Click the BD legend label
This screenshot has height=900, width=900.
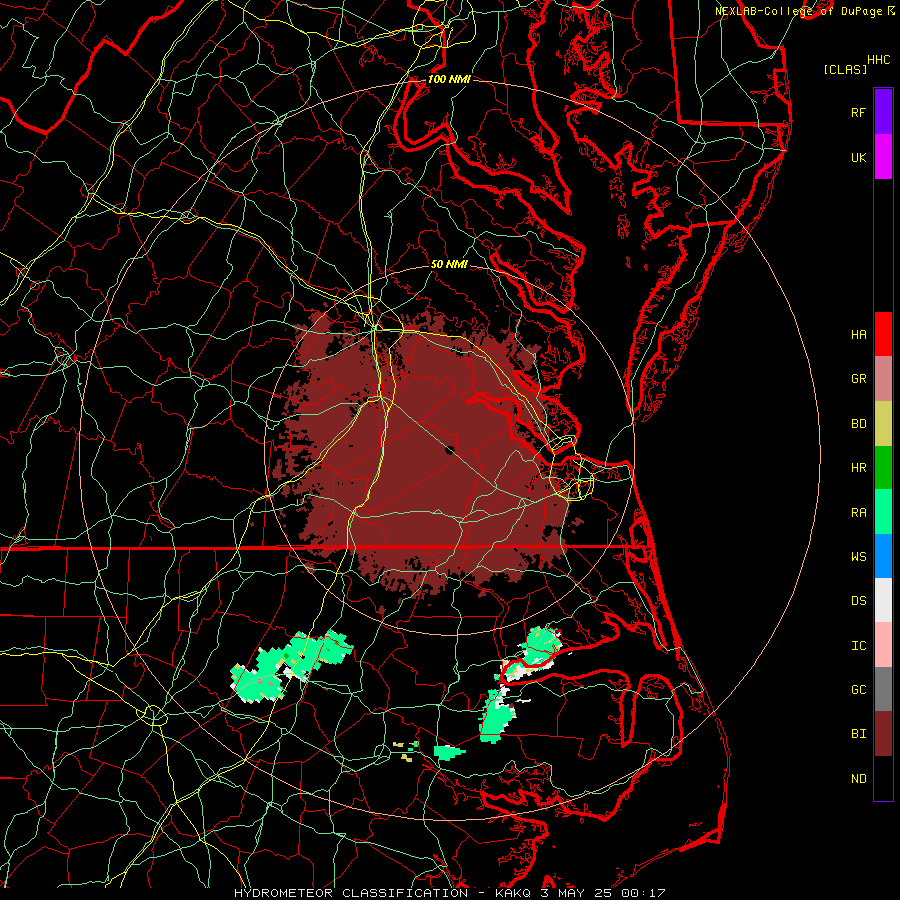coord(858,424)
